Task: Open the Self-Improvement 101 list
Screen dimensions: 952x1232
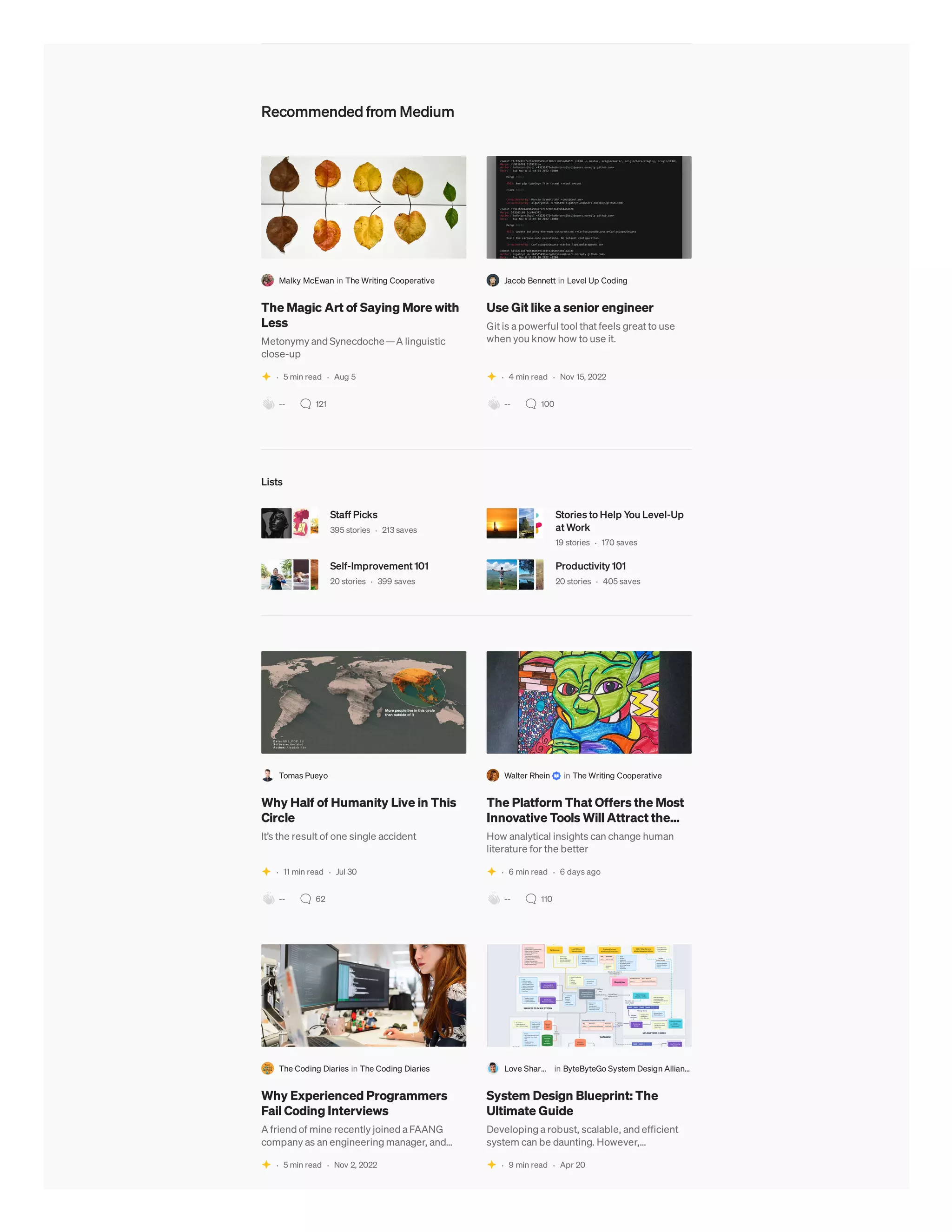Action: coord(379,566)
